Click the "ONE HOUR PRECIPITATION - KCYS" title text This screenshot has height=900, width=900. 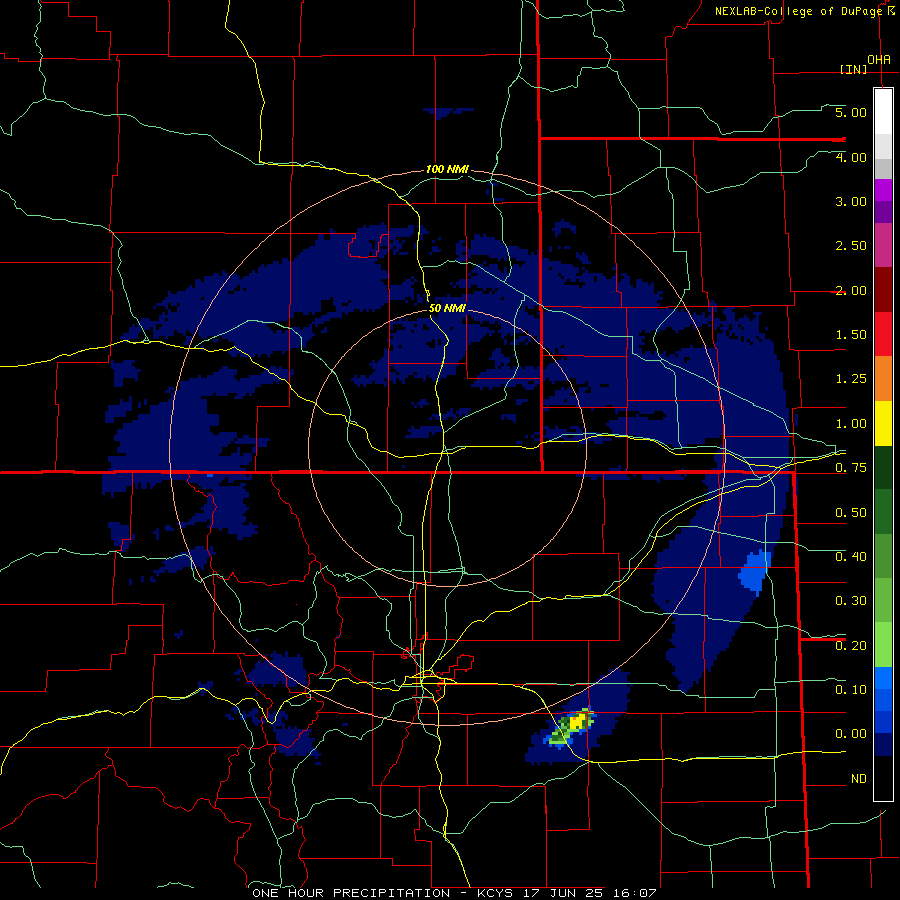coord(382,893)
